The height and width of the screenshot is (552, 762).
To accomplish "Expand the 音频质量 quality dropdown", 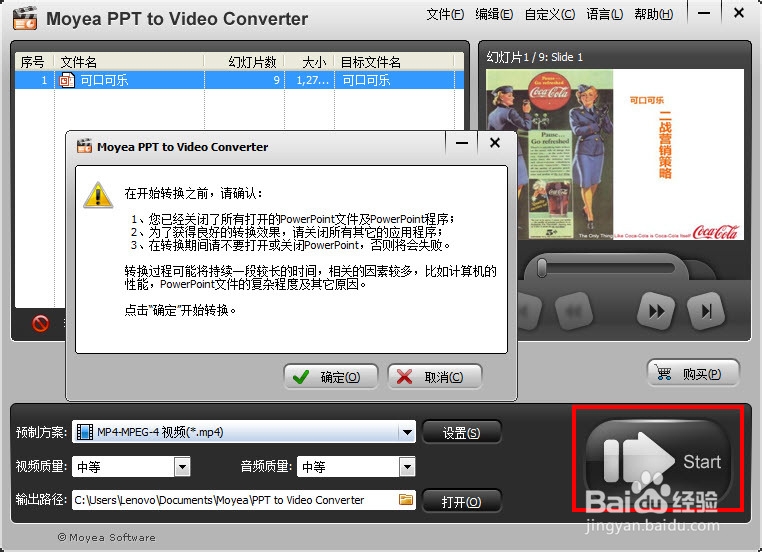I will 407,467.
